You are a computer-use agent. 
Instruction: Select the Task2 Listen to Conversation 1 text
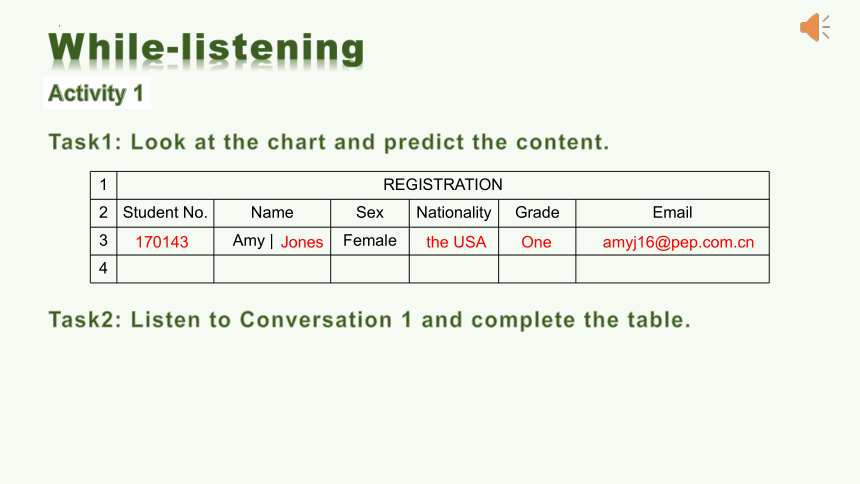[370, 320]
